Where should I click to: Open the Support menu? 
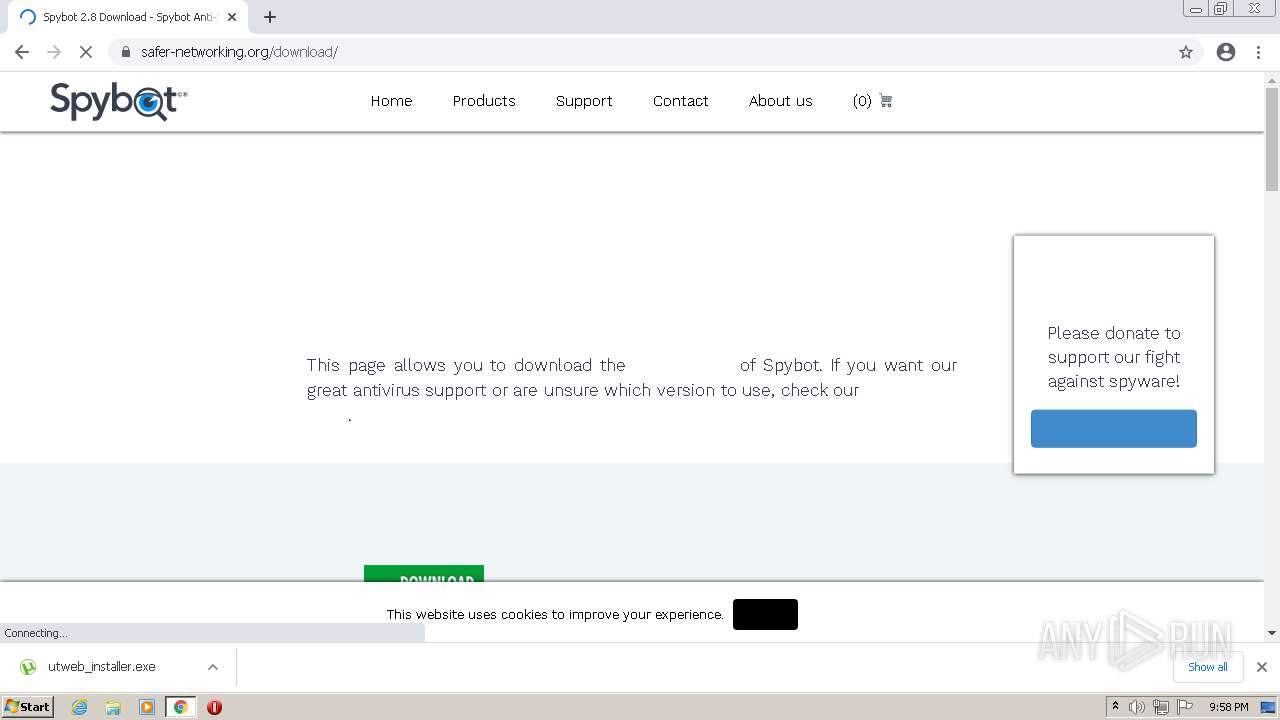tap(584, 101)
